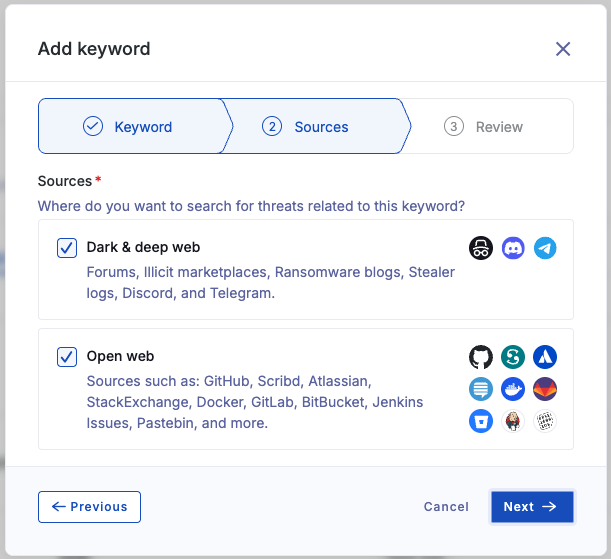Proceed with the Next button
This screenshot has height=559, width=611.
pos(532,507)
